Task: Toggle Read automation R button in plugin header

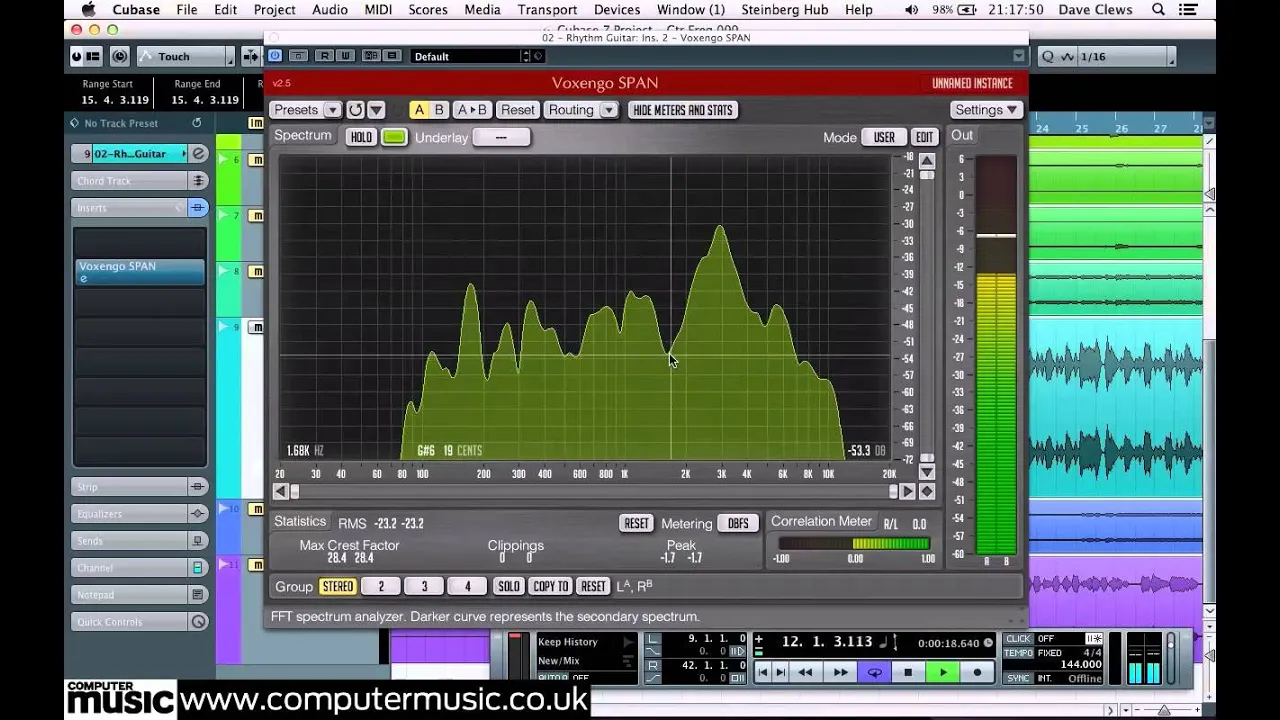Action: coord(324,56)
